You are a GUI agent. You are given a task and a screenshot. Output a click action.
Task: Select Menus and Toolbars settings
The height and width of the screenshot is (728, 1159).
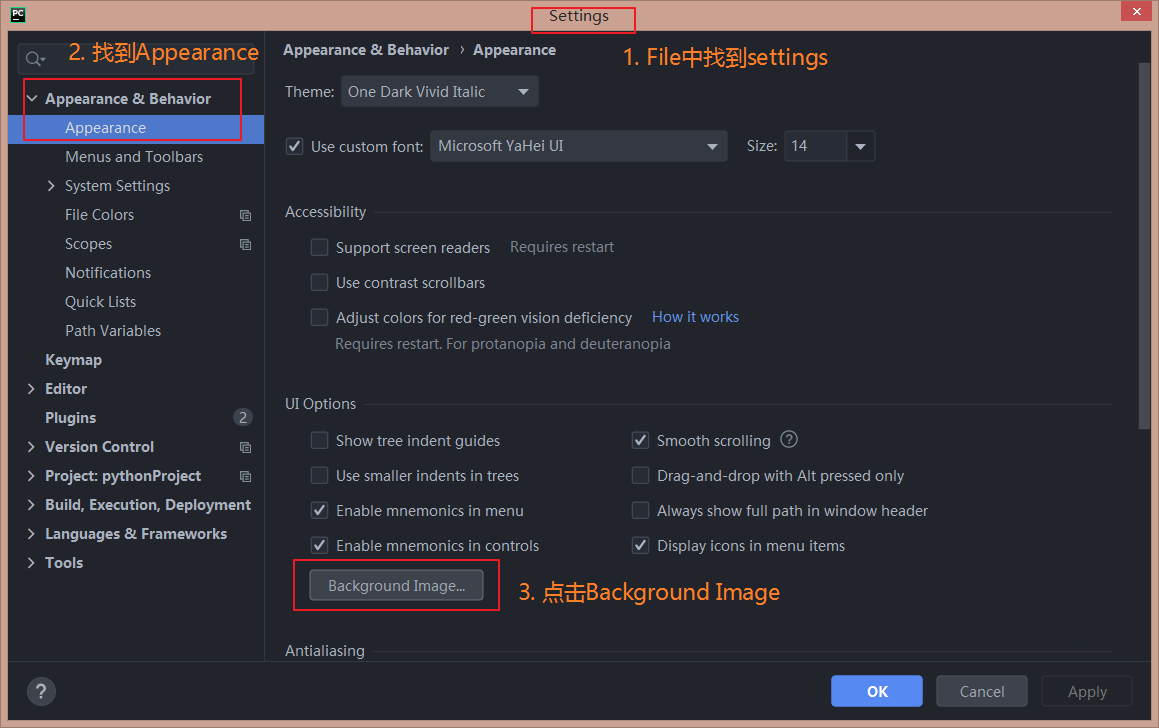(x=136, y=157)
